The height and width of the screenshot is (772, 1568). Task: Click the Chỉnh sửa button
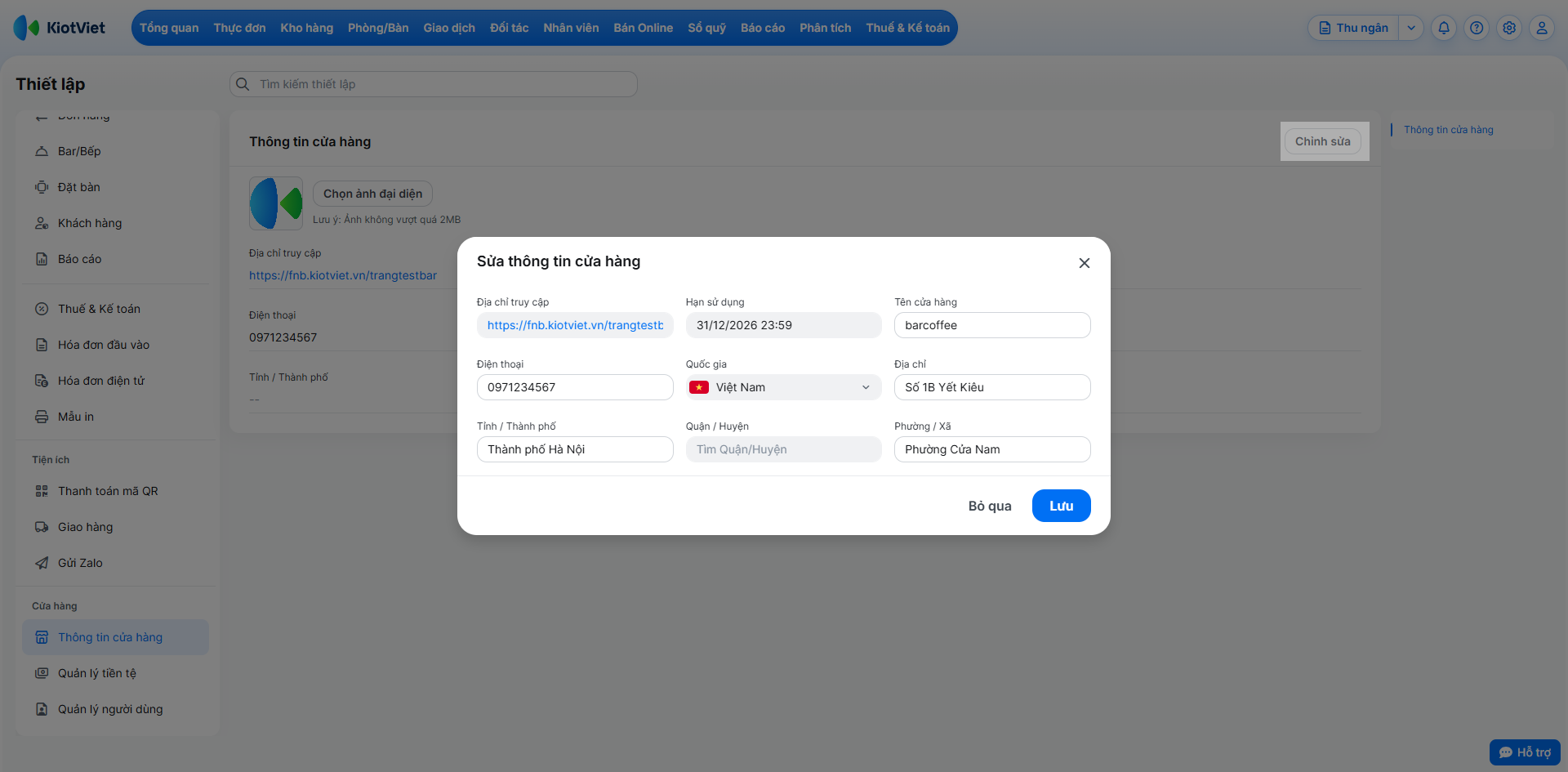[x=1323, y=141]
